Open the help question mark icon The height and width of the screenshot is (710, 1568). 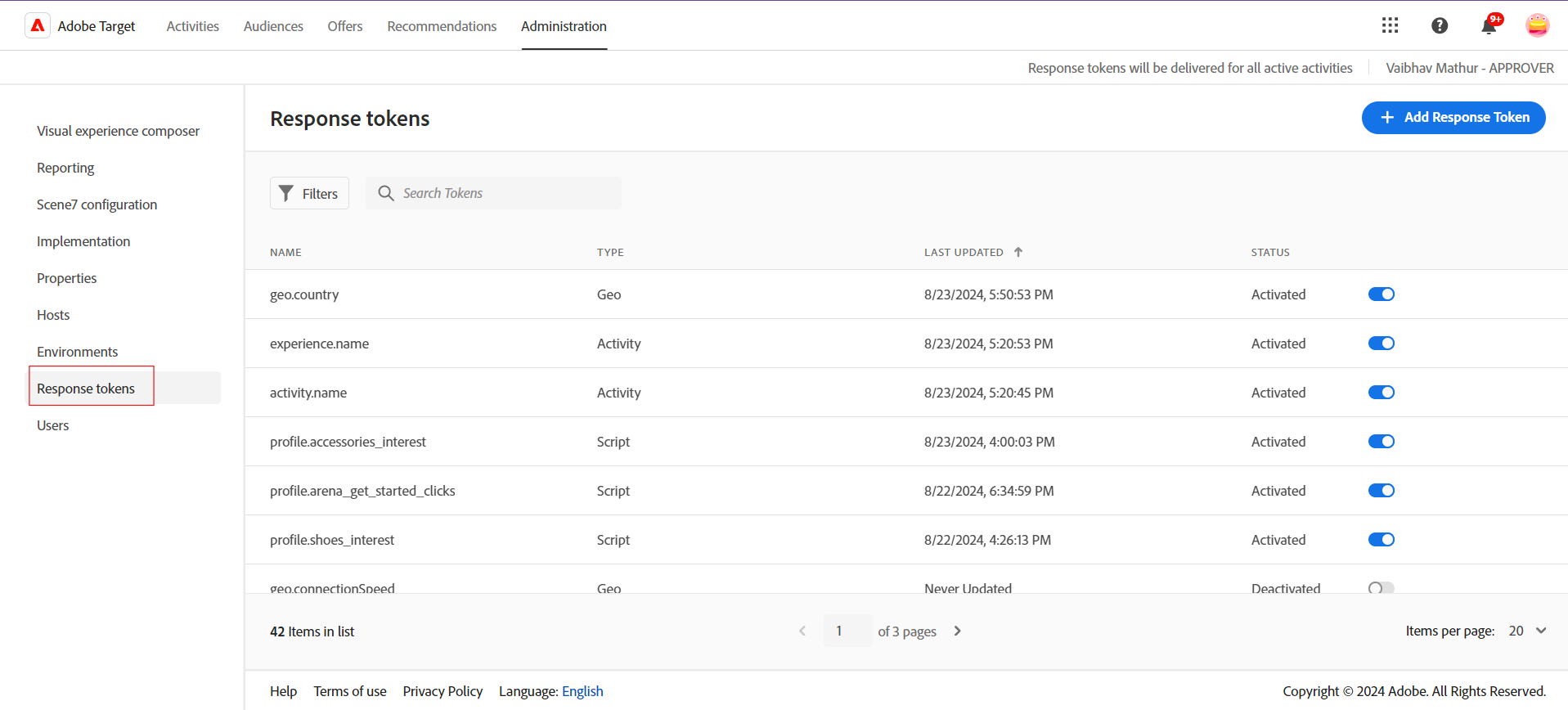point(1440,26)
